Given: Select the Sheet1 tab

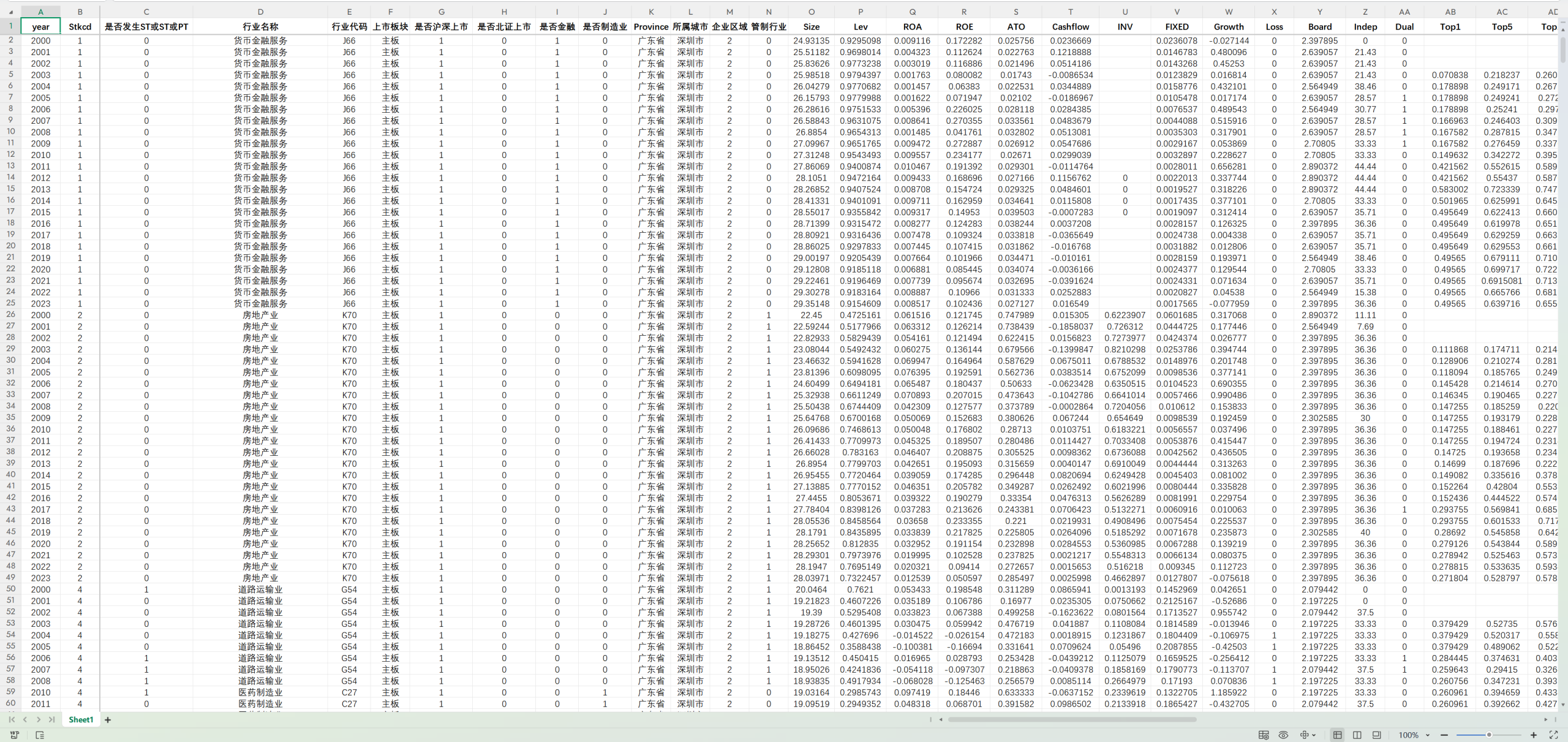Looking at the screenshot, I should point(81,720).
